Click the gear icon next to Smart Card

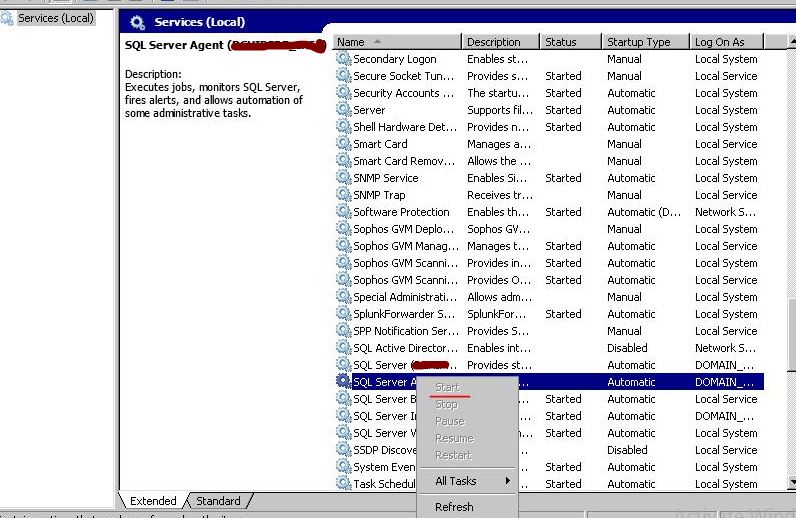tap(344, 144)
